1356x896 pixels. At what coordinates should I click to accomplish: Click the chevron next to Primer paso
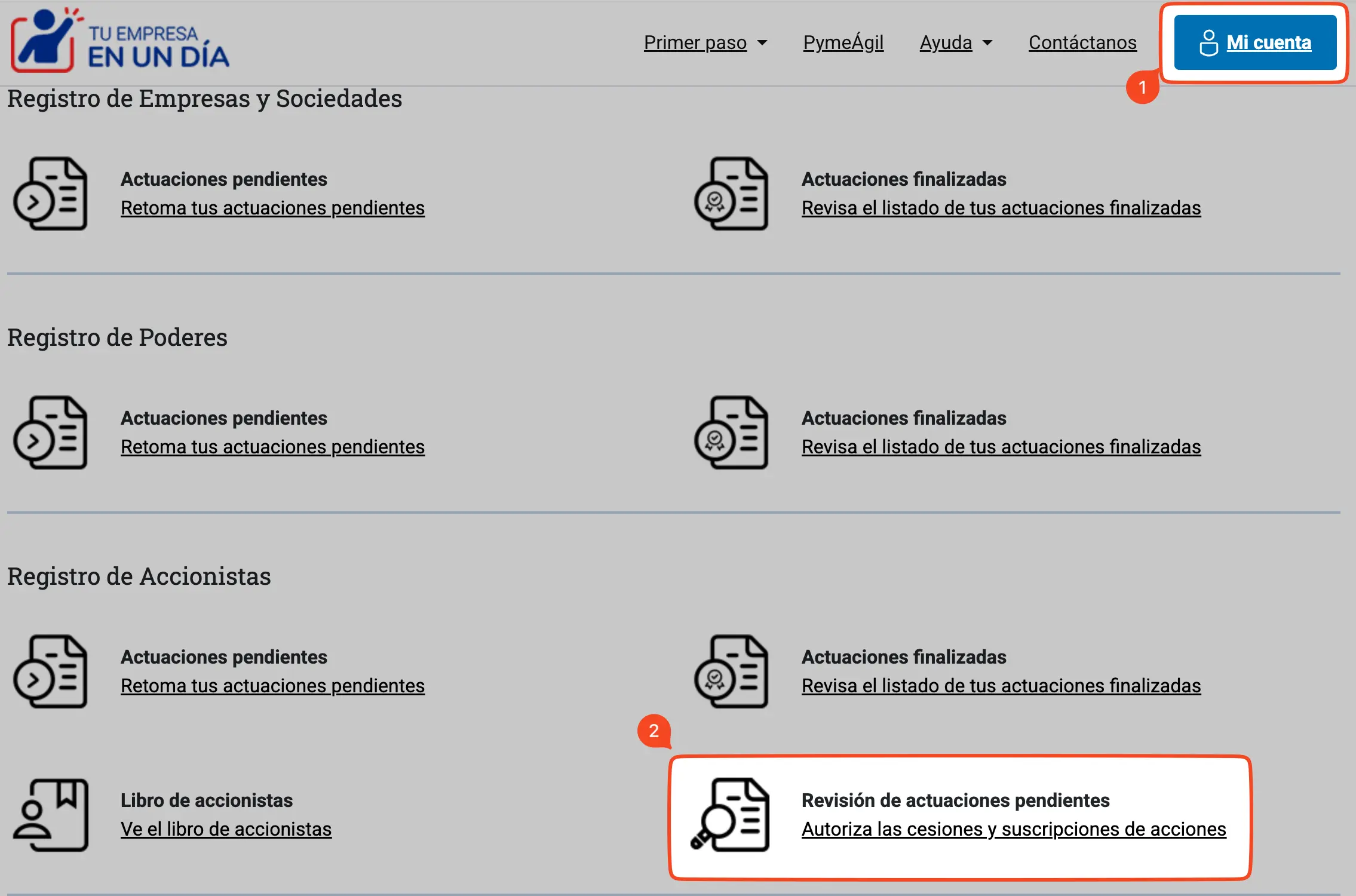[763, 42]
